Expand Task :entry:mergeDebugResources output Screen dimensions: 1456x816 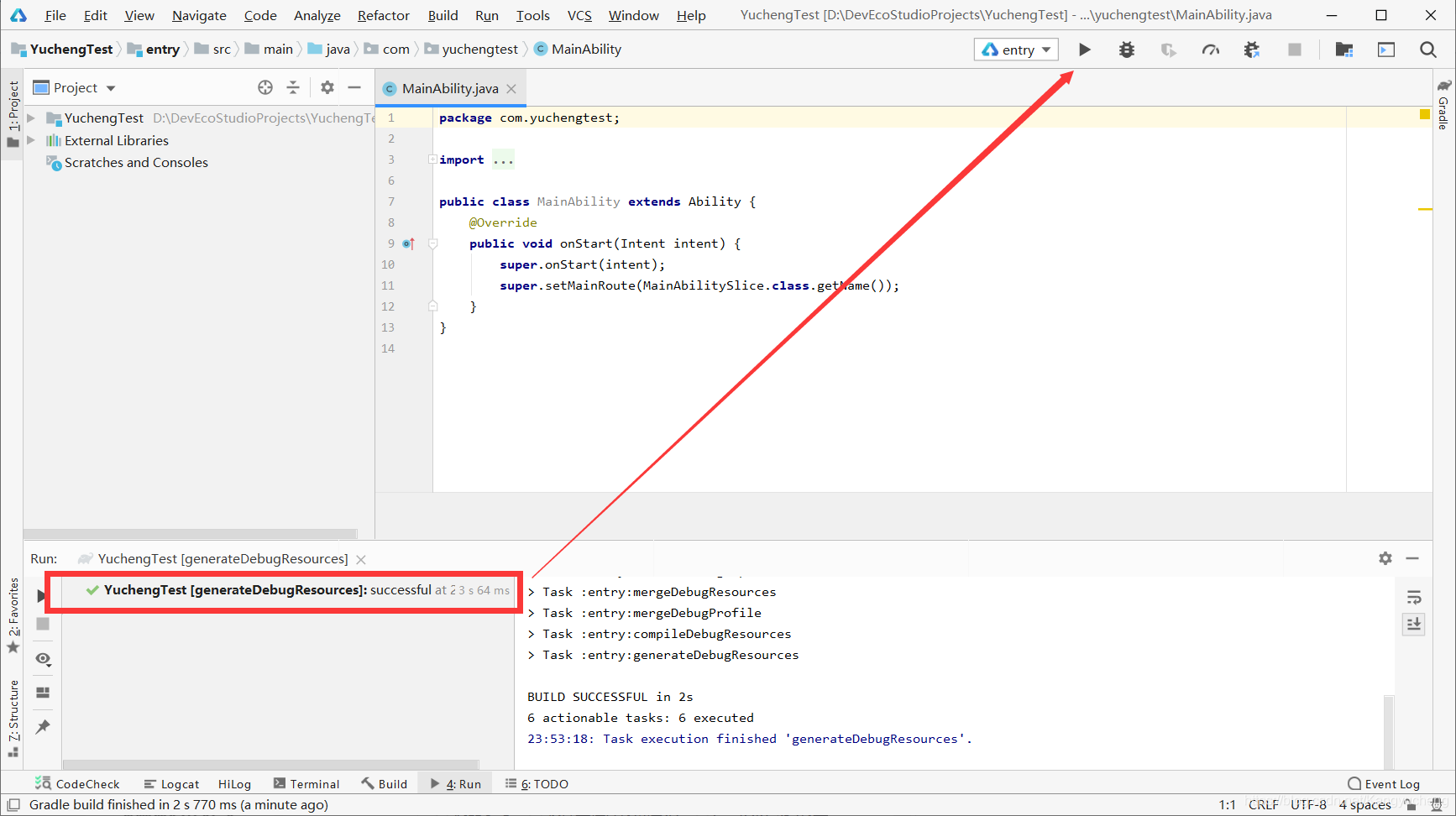pos(531,592)
